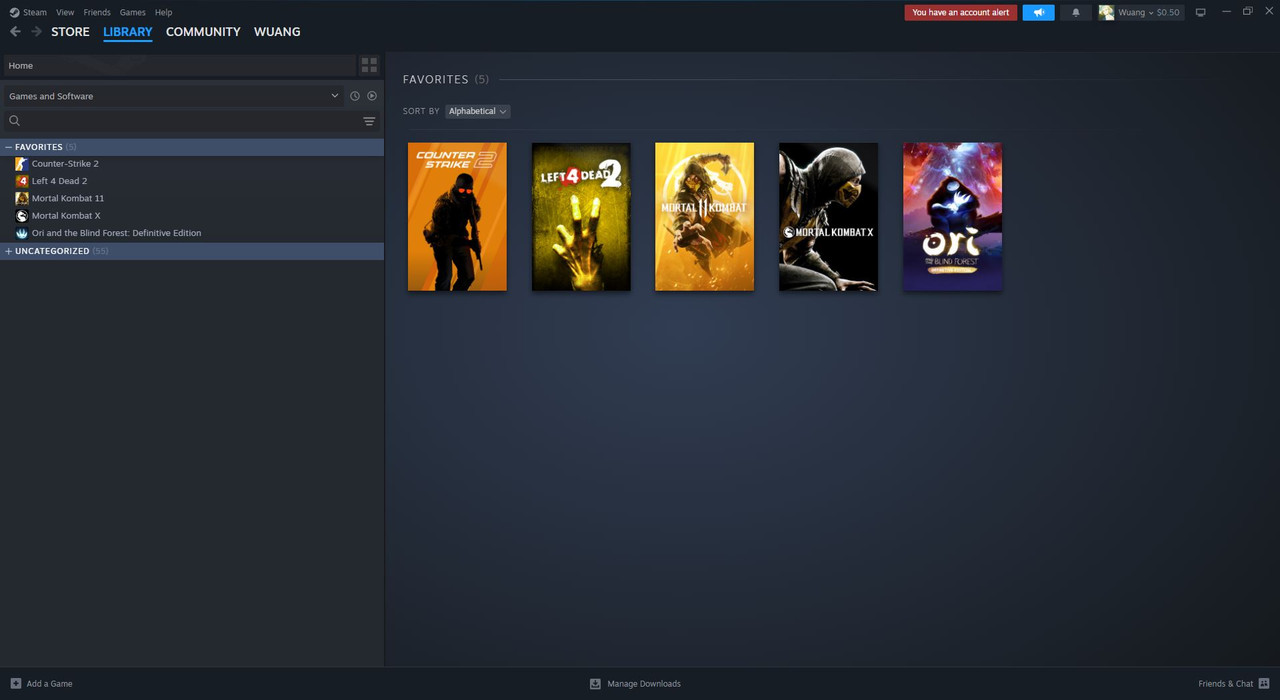Open the Mortal Kombat X cover art
The width and height of the screenshot is (1280, 700).
click(x=828, y=217)
